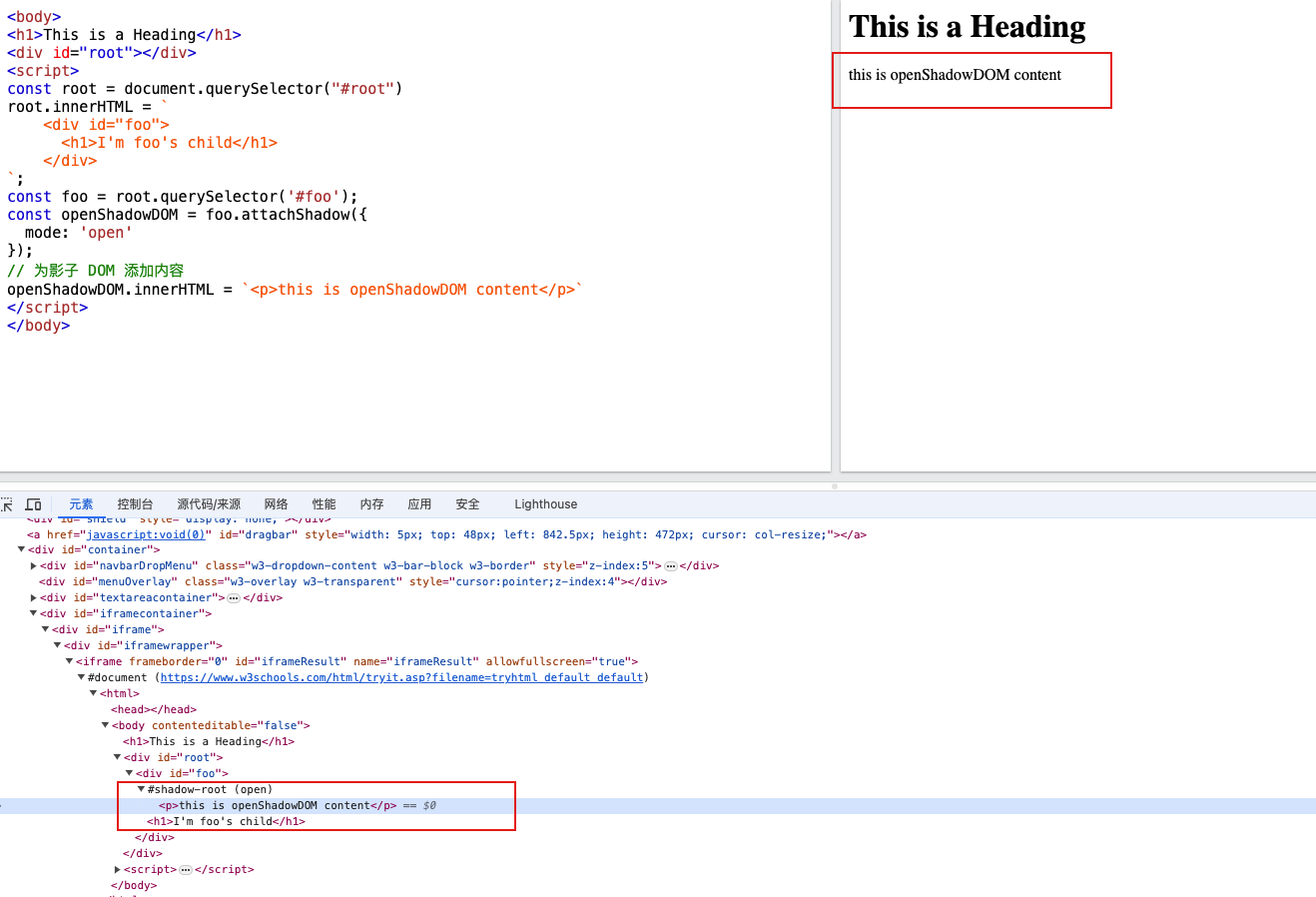Reveal textareacontainer contents via ellipsis badge

(x=234, y=598)
